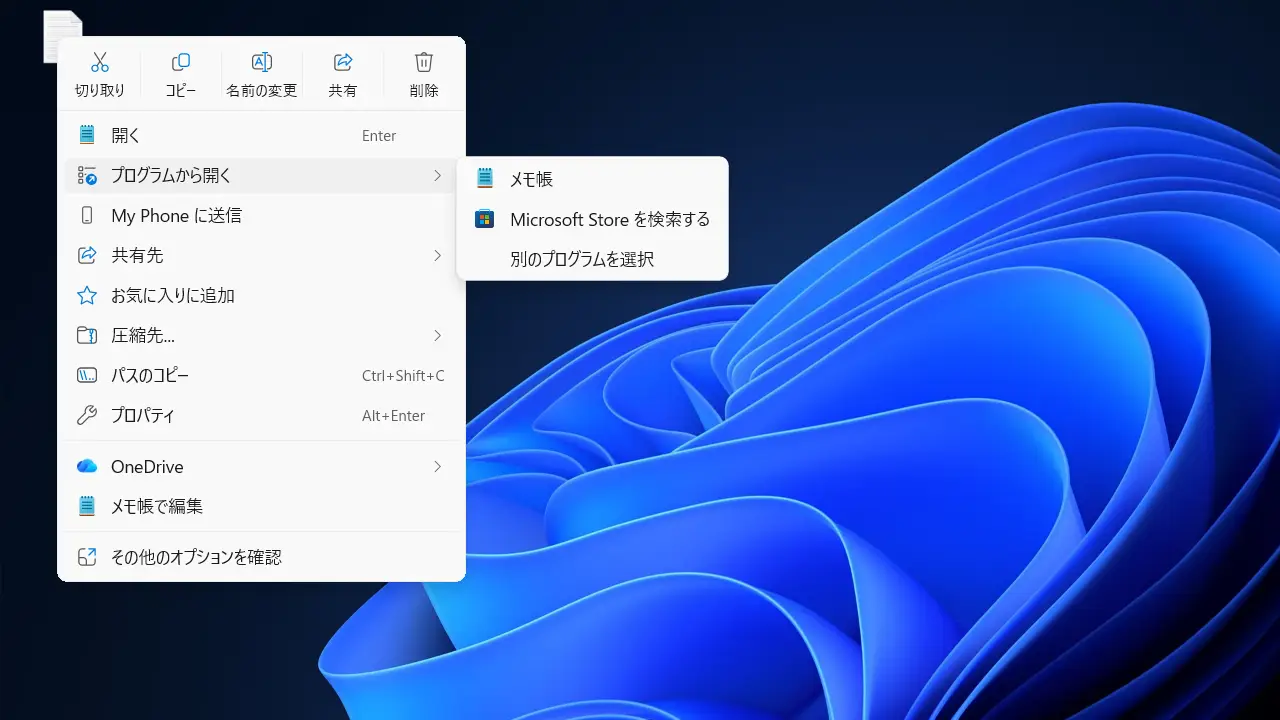
Task: Click My Phone に送信 phone icon
Action: (x=87, y=216)
